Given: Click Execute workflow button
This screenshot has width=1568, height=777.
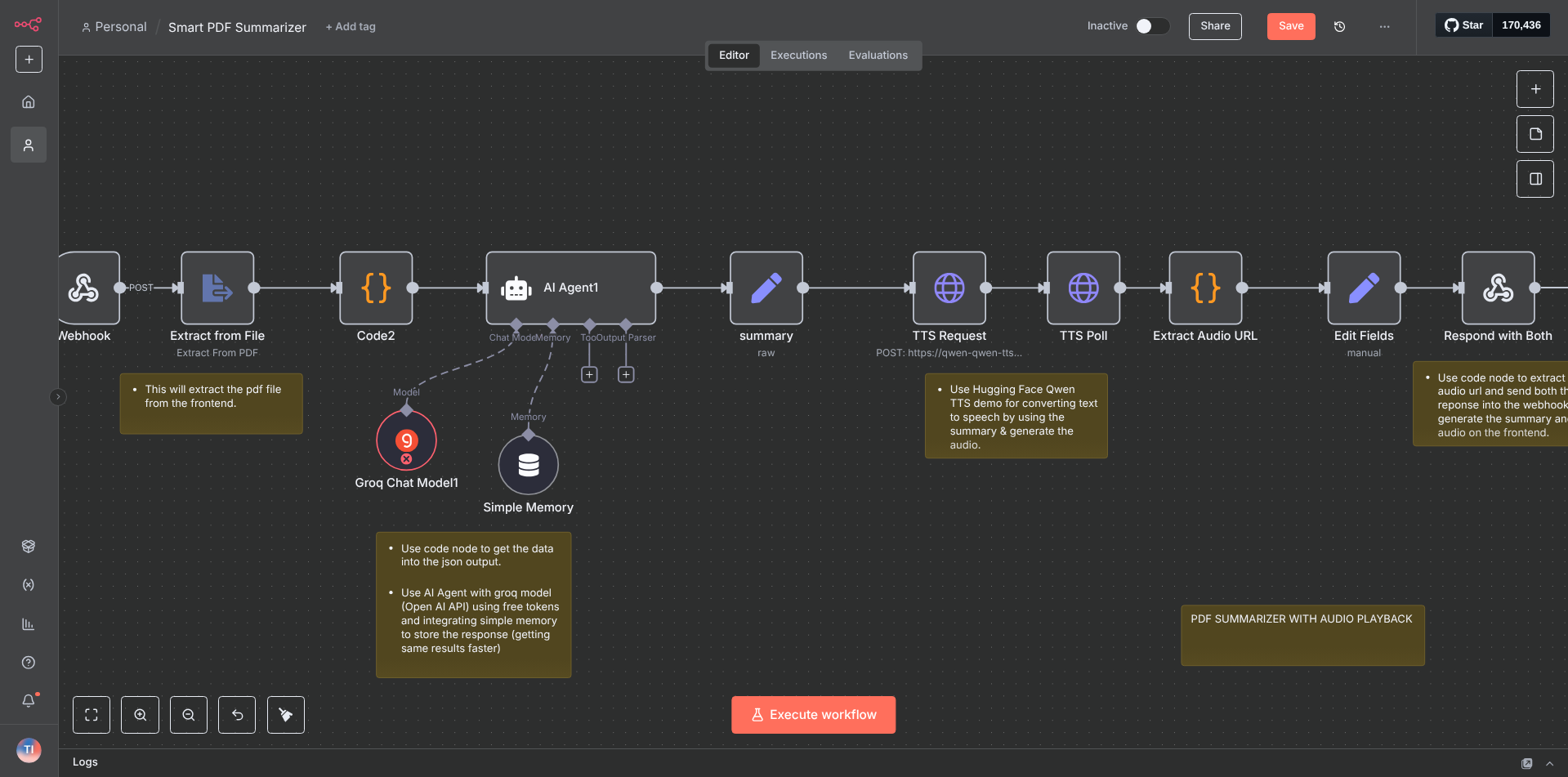Looking at the screenshot, I should (813, 715).
